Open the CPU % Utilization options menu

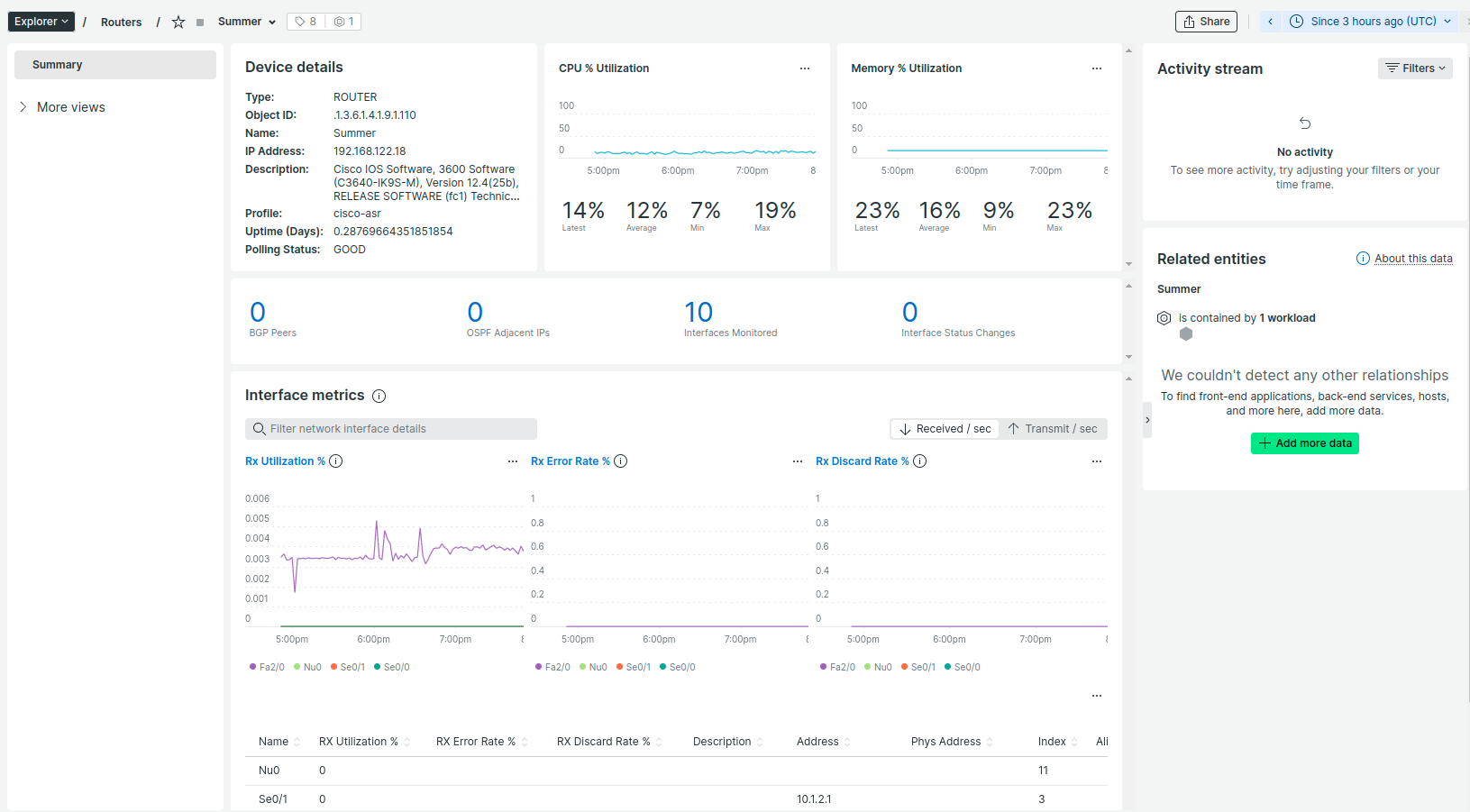coord(805,68)
